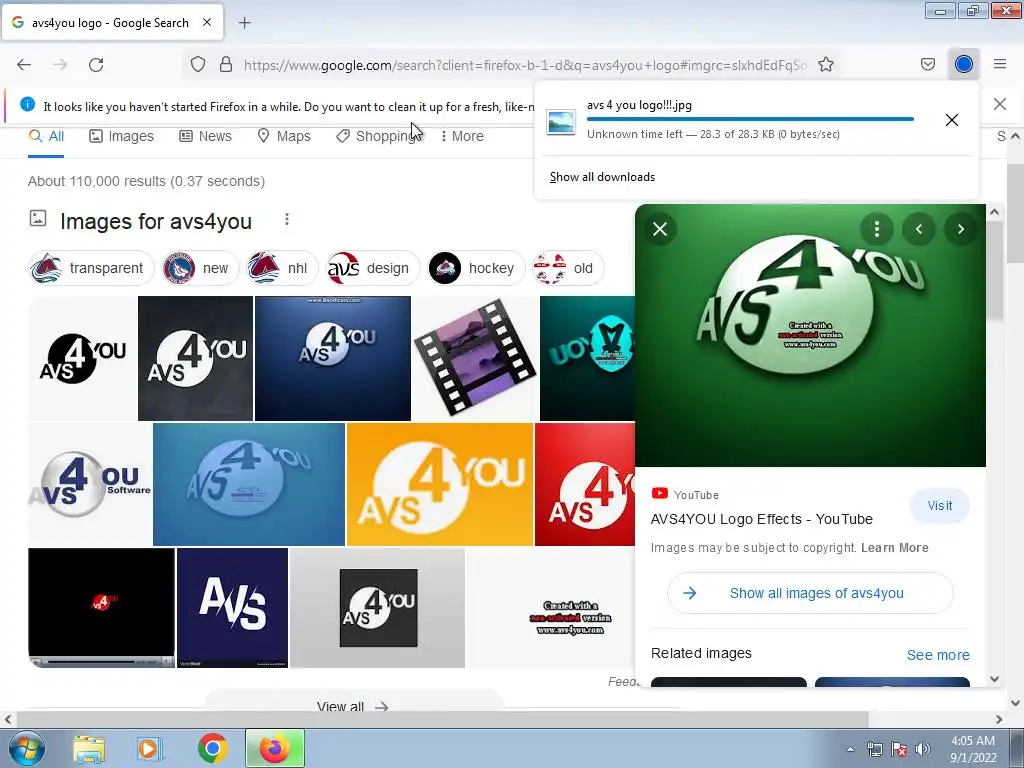The image size is (1024, 768).
Task: Open the navy AVS text logo thumbnail
Action: pyautogui.click(x=232, y=607)
